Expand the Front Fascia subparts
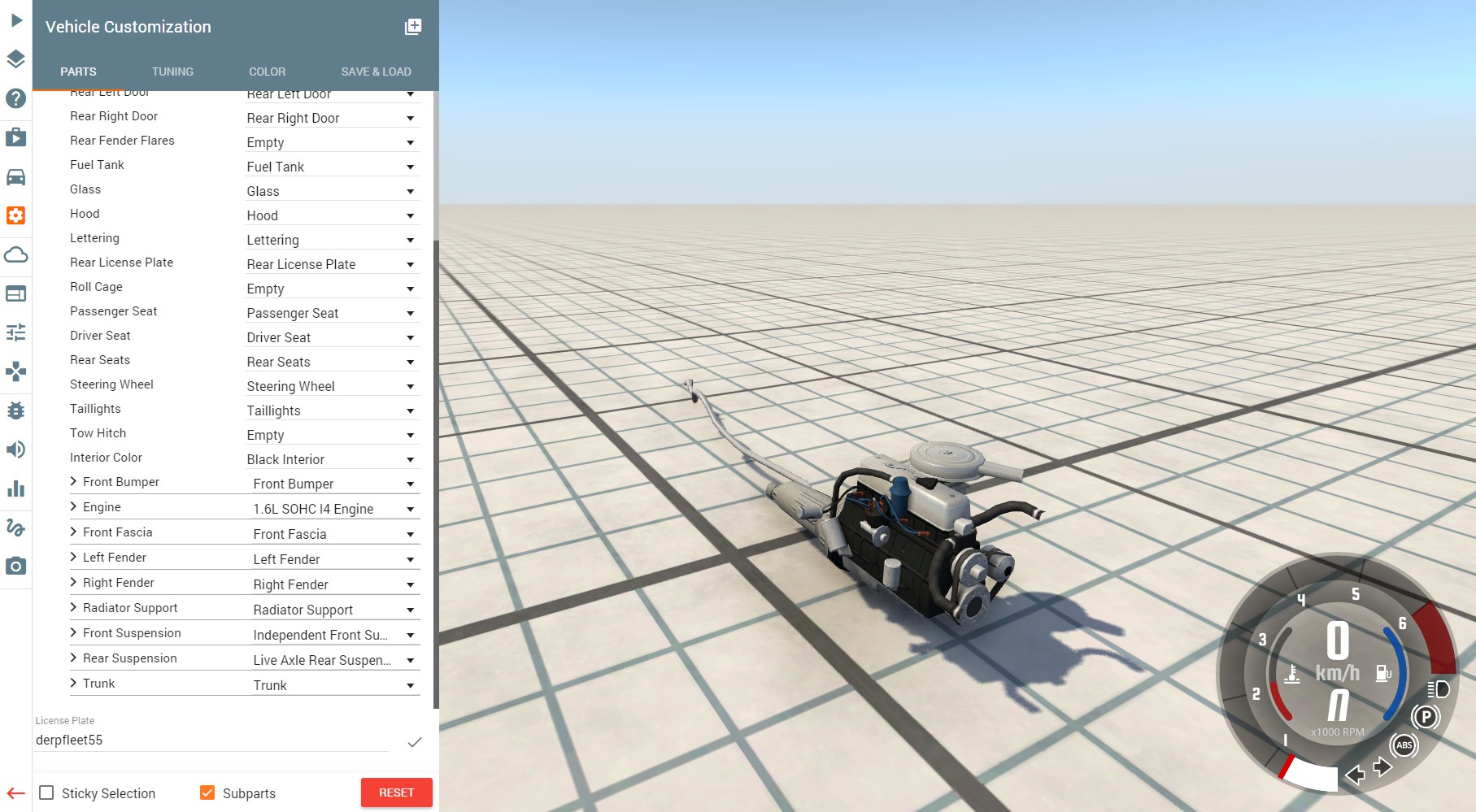Image resolution: width=1476 pixels, height=812 pixels. coord(74,532)
